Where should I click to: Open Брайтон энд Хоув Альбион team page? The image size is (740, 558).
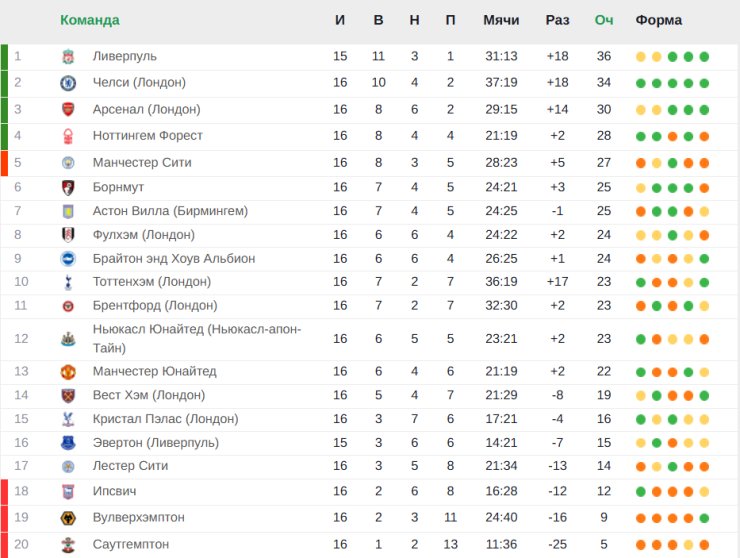pyautogui.click(x=174, y=259)
